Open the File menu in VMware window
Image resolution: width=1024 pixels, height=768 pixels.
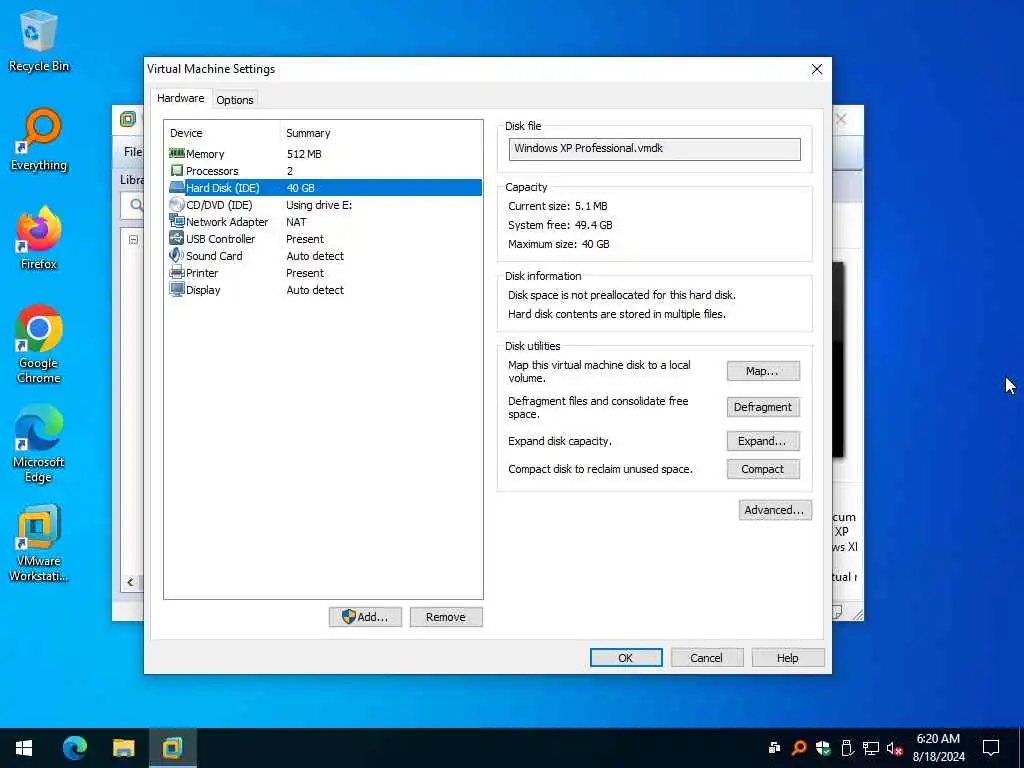point(133,152)
